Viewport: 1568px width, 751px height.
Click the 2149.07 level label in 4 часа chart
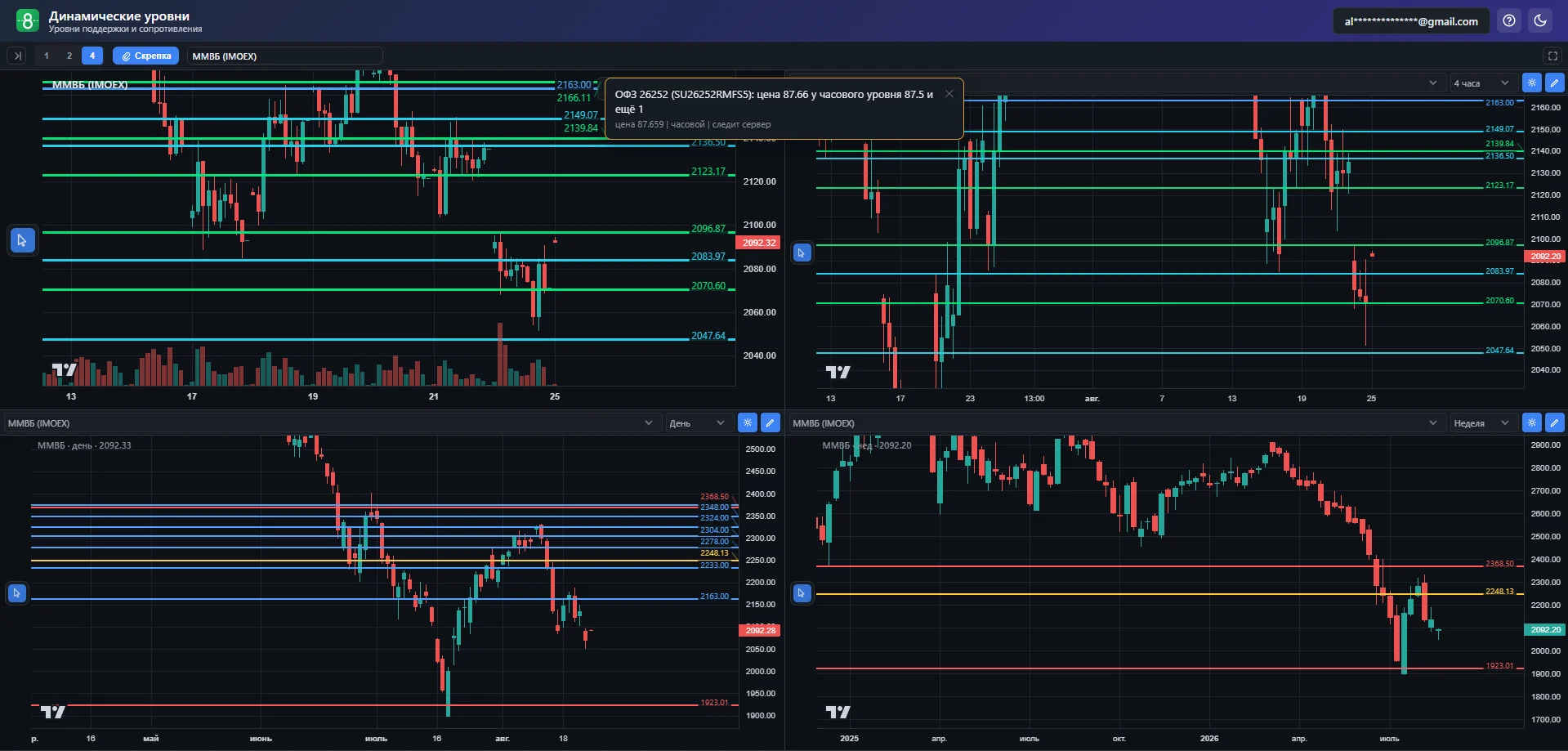1499,129
